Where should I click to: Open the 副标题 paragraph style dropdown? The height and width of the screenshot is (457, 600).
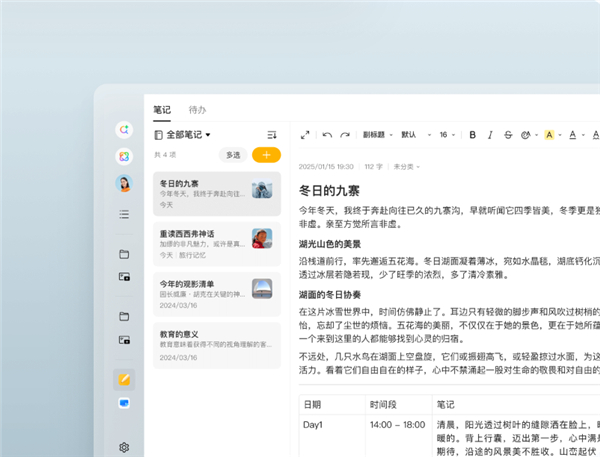[377, 135]
